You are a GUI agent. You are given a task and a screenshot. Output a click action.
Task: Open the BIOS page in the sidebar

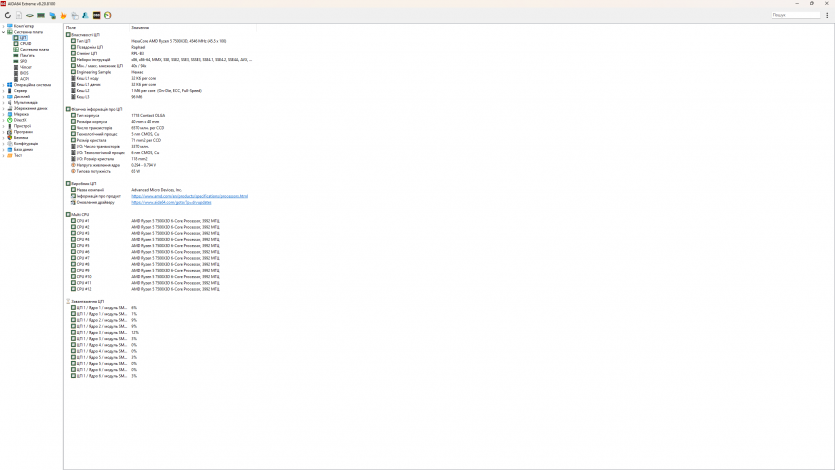[x=24, y=73]
